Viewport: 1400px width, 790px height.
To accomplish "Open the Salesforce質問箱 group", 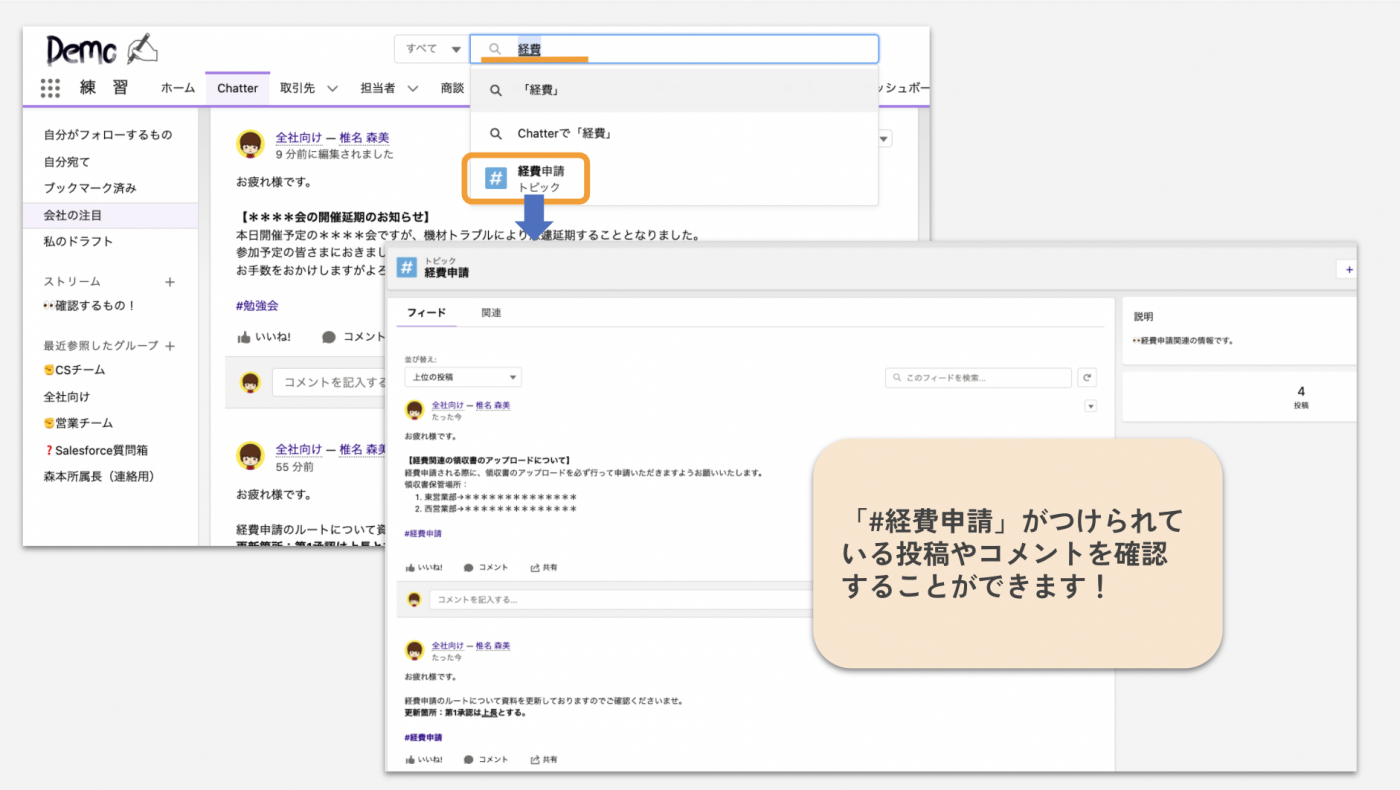I will 95,450.
